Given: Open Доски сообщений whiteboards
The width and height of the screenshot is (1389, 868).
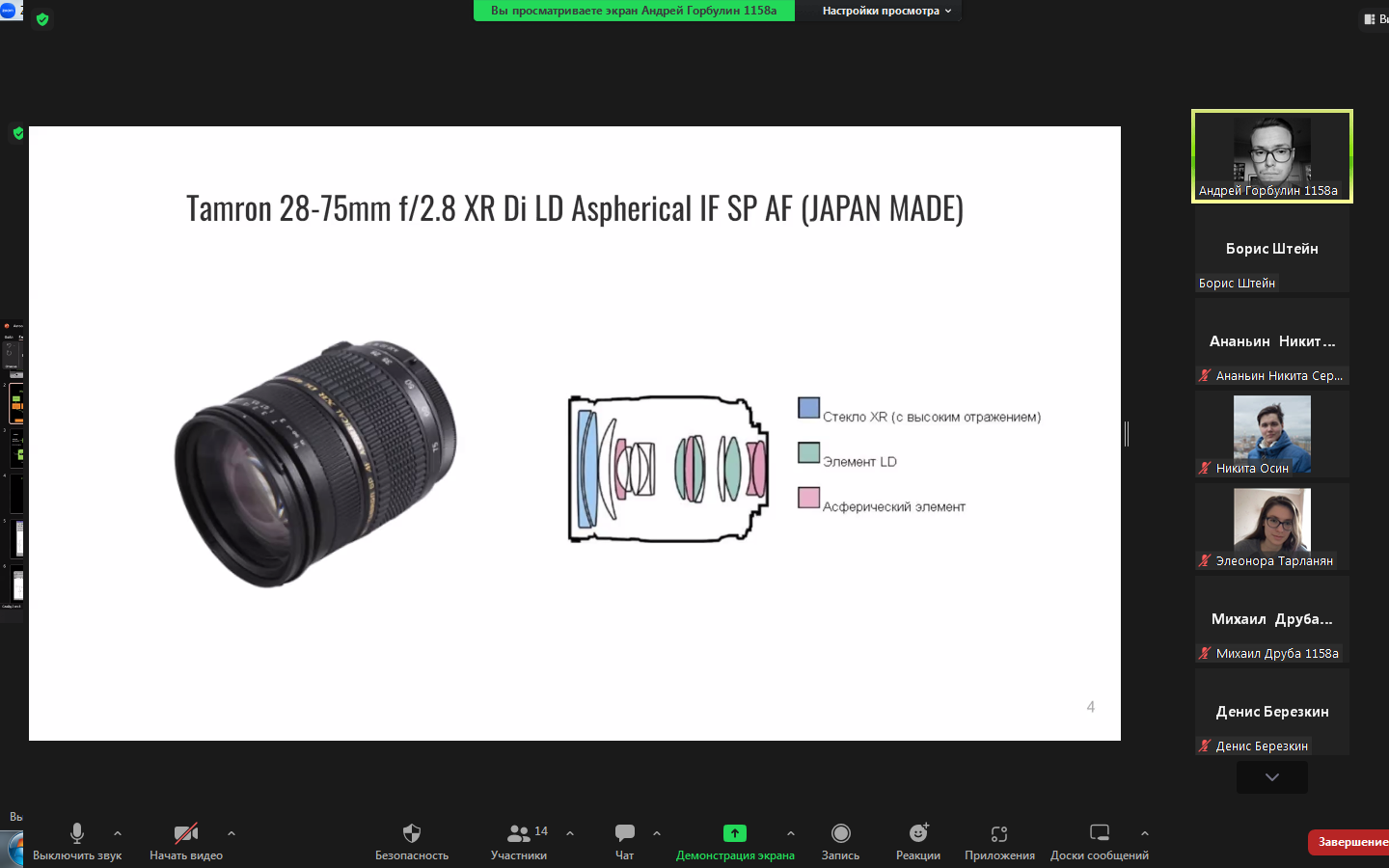Looking at the screenshot, I should [1100, 841].
